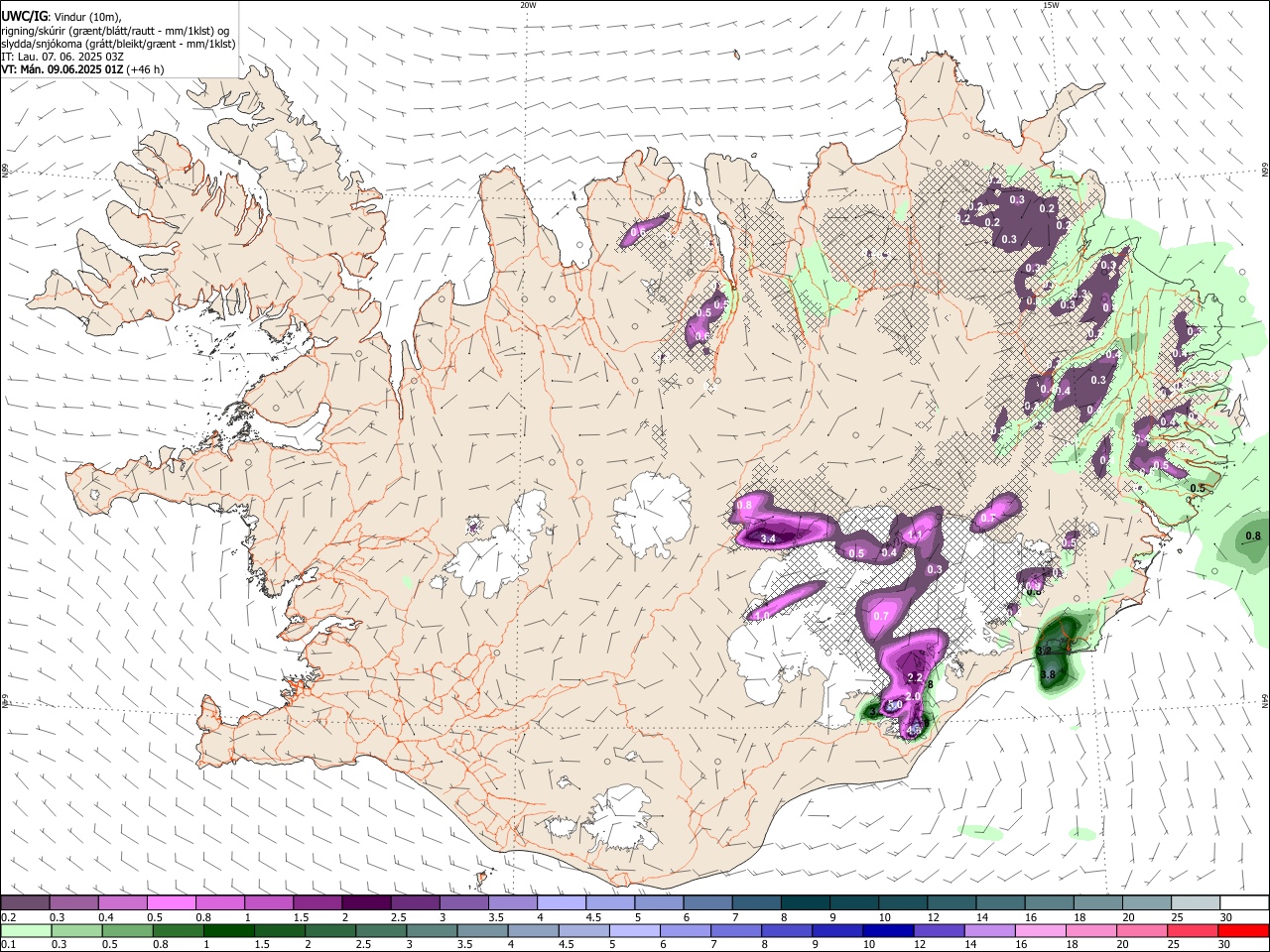Click the '0.1' label in the lower legend row
This screenshot has width=1270, height=952.
coord(8,944)
